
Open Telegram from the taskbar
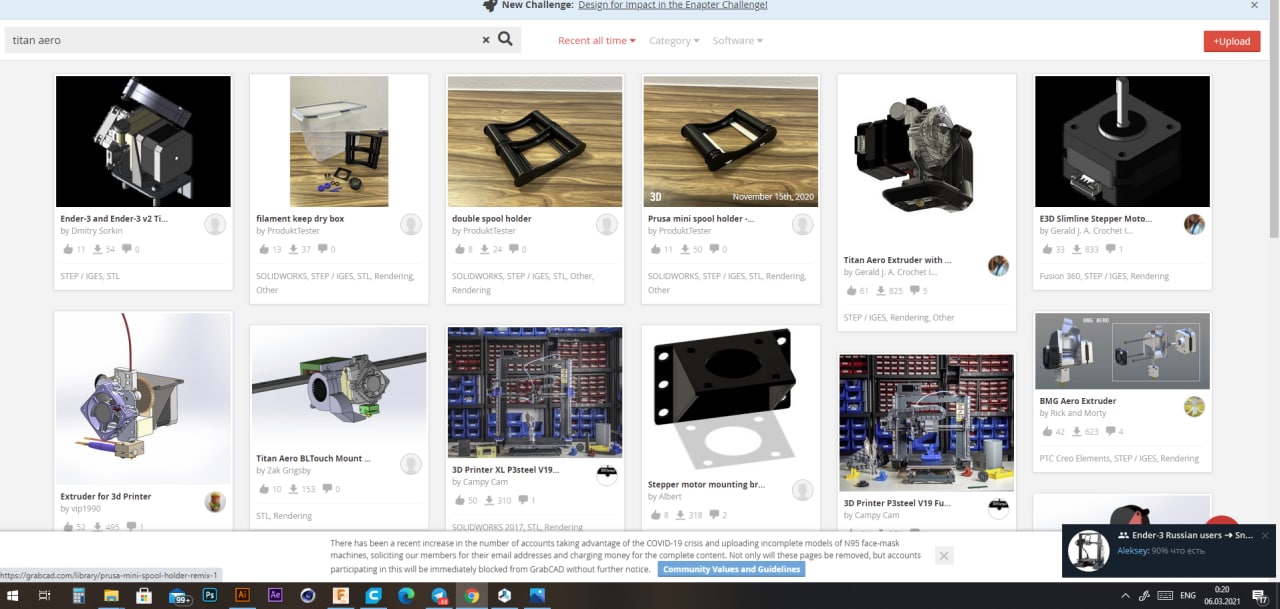(439, 595)
